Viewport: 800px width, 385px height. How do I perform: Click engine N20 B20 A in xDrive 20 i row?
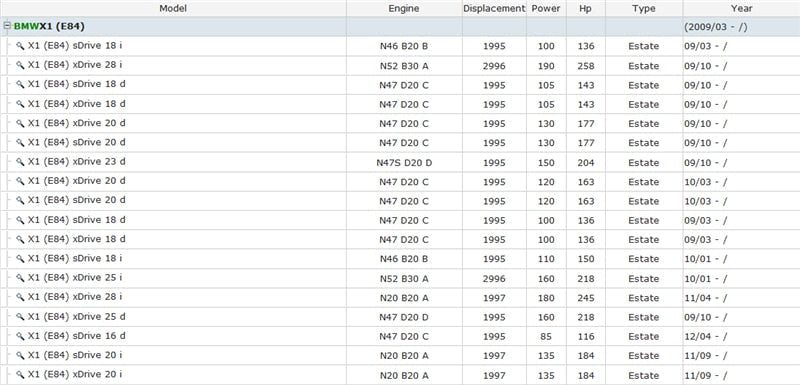tap(404, 375)
